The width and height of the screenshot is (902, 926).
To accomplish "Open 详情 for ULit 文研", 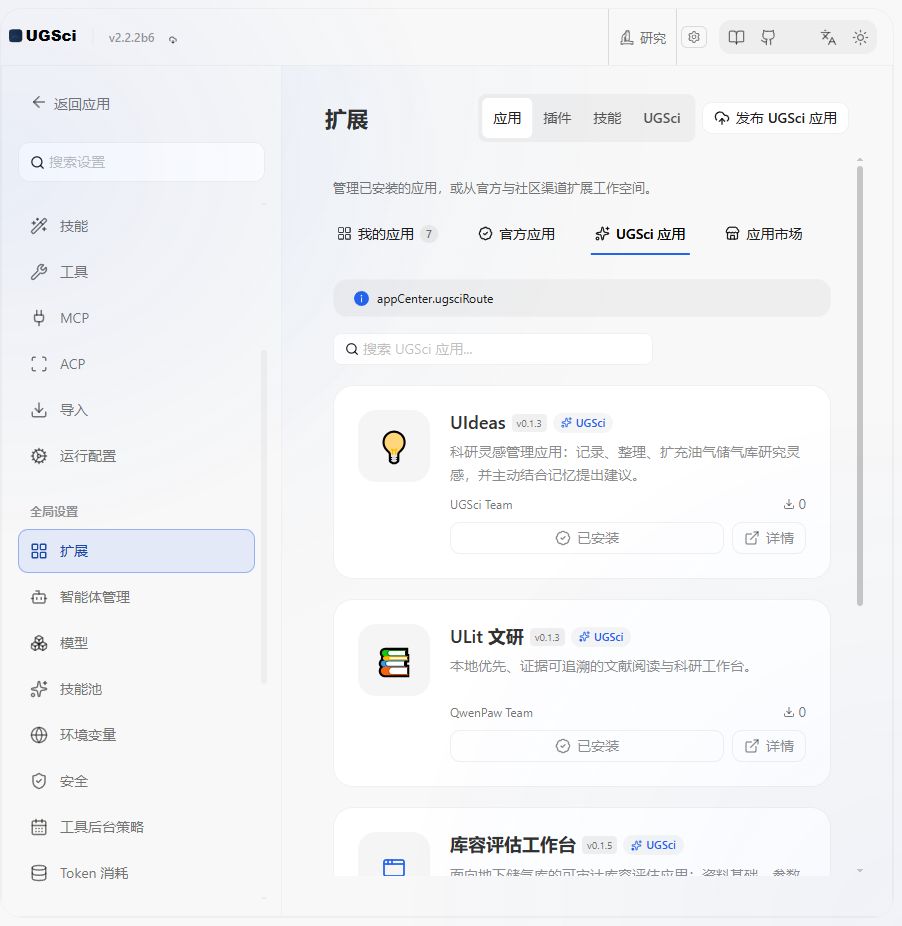I will click(x=769, y=746).
